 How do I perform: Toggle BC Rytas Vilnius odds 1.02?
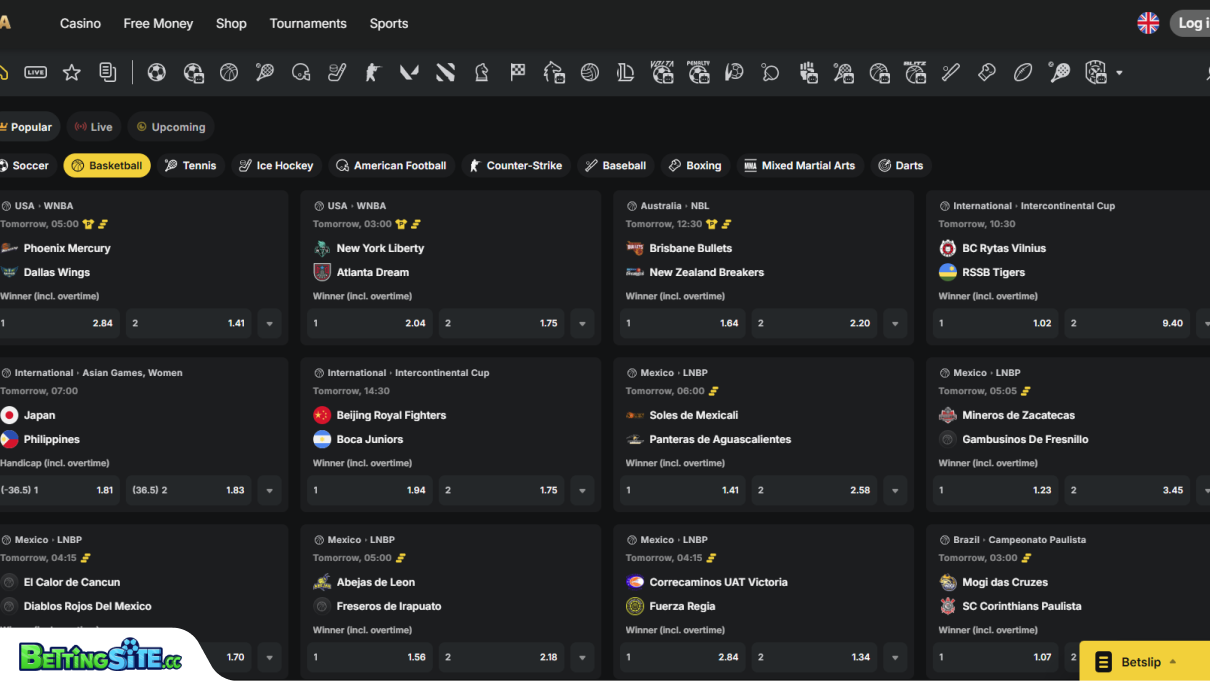tap(995, 323)
